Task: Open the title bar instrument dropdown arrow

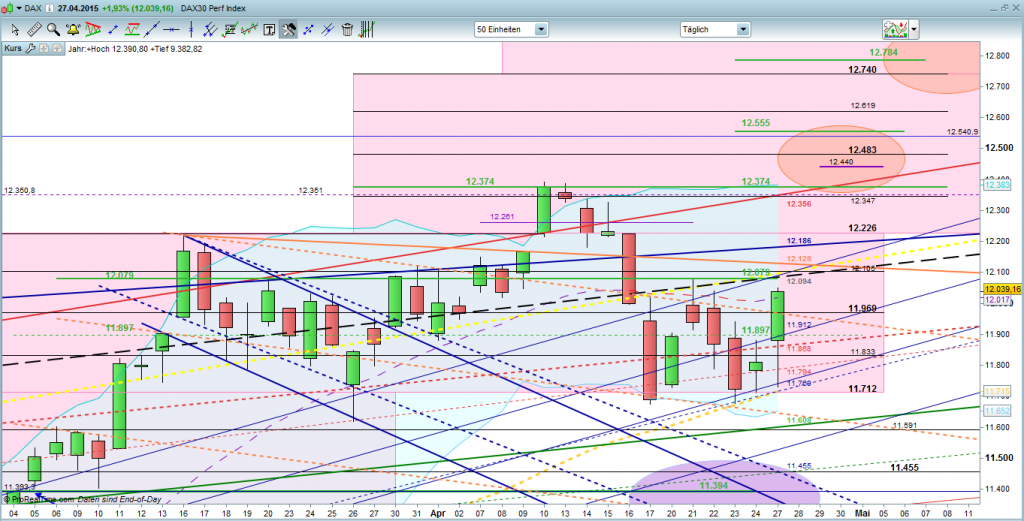Action: (x=18, y=8)
